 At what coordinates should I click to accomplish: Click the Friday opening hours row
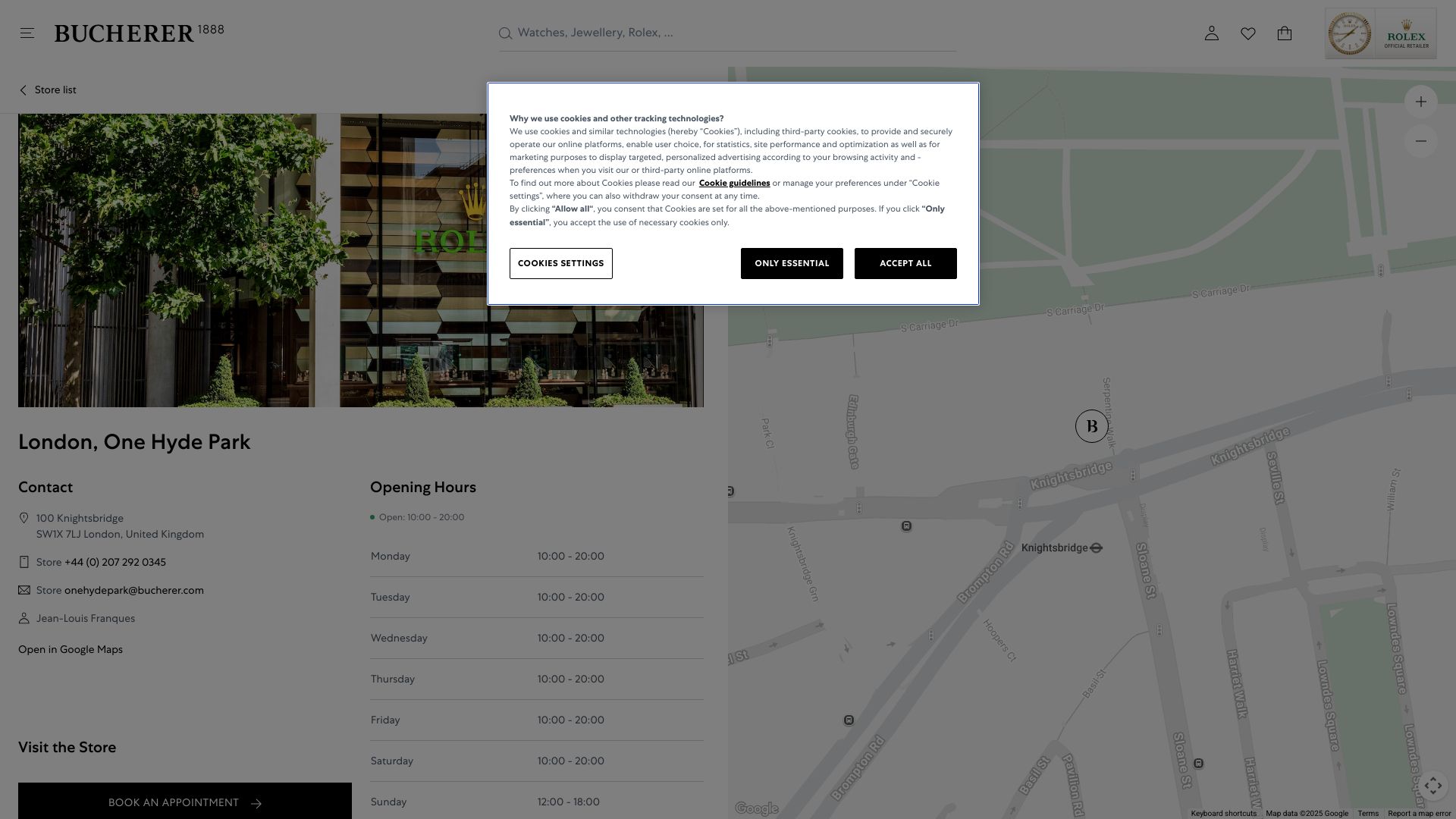(537, 720)
